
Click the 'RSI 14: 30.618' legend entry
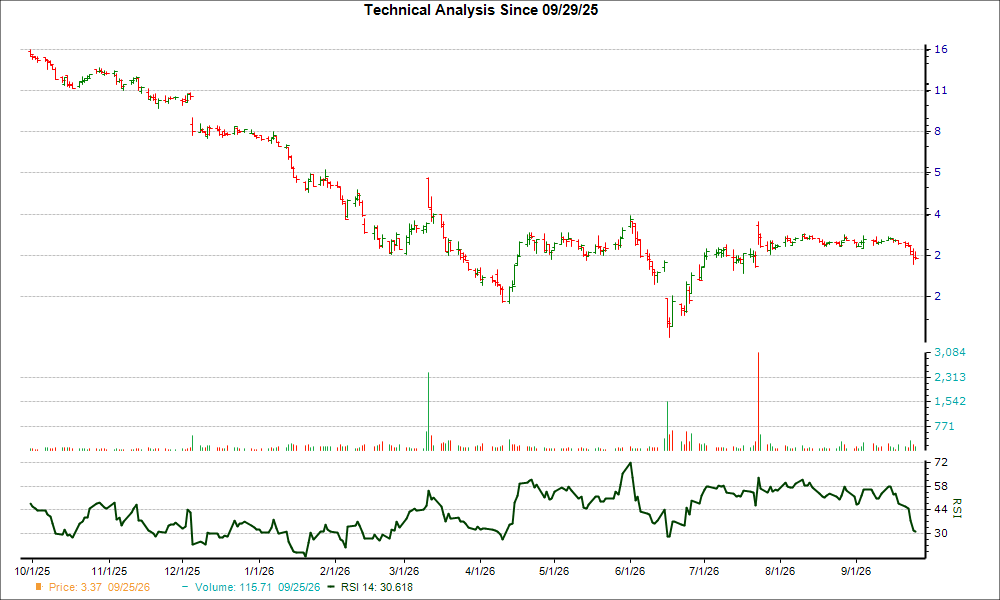(377, 587)
